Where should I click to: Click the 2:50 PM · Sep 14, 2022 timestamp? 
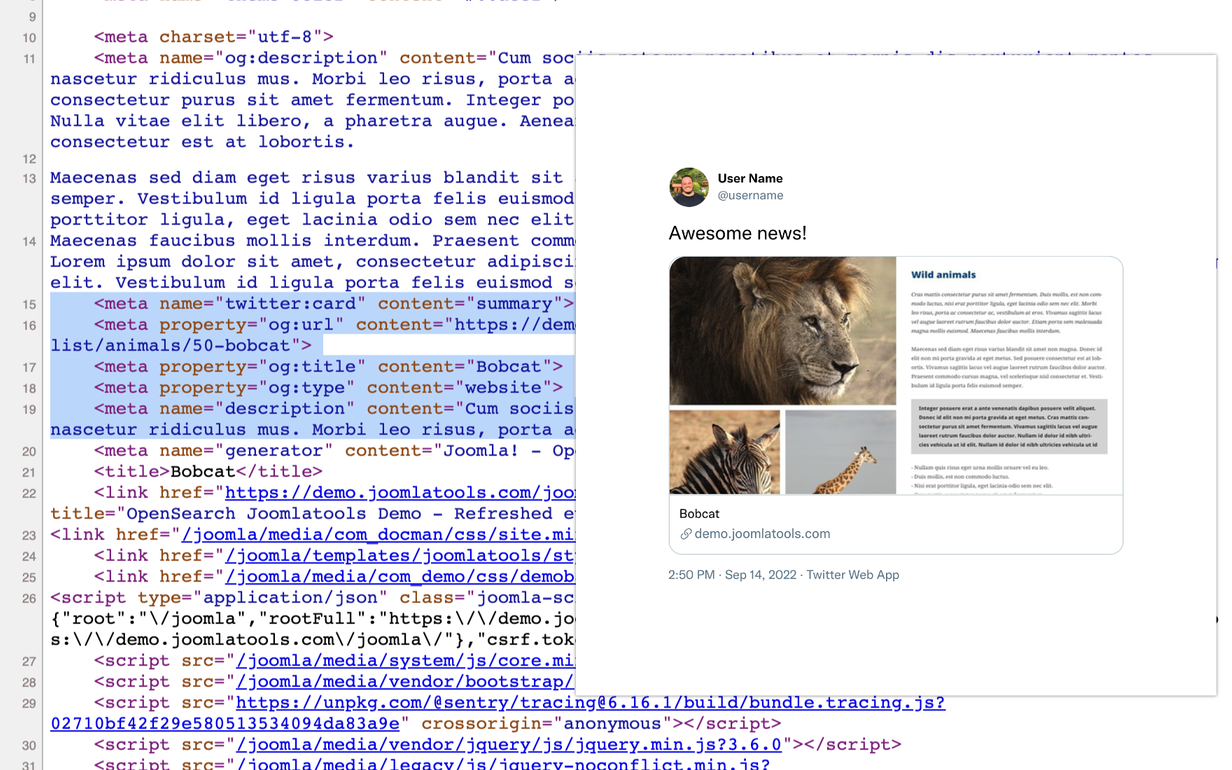732,575
